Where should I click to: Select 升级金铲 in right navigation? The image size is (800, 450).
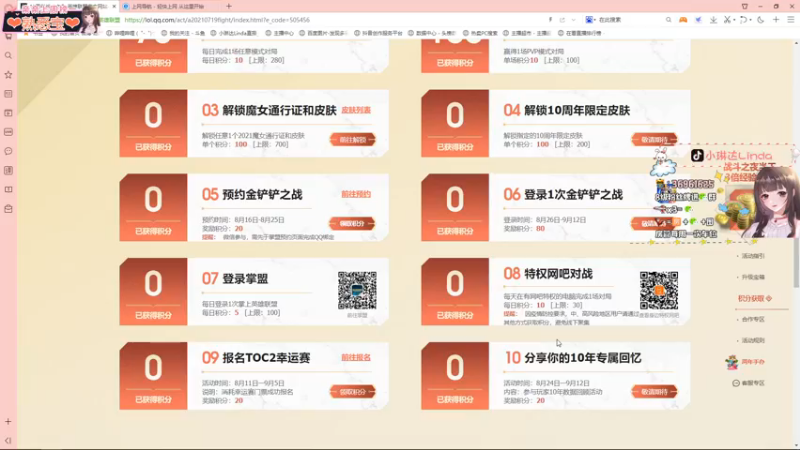point(753,277)
